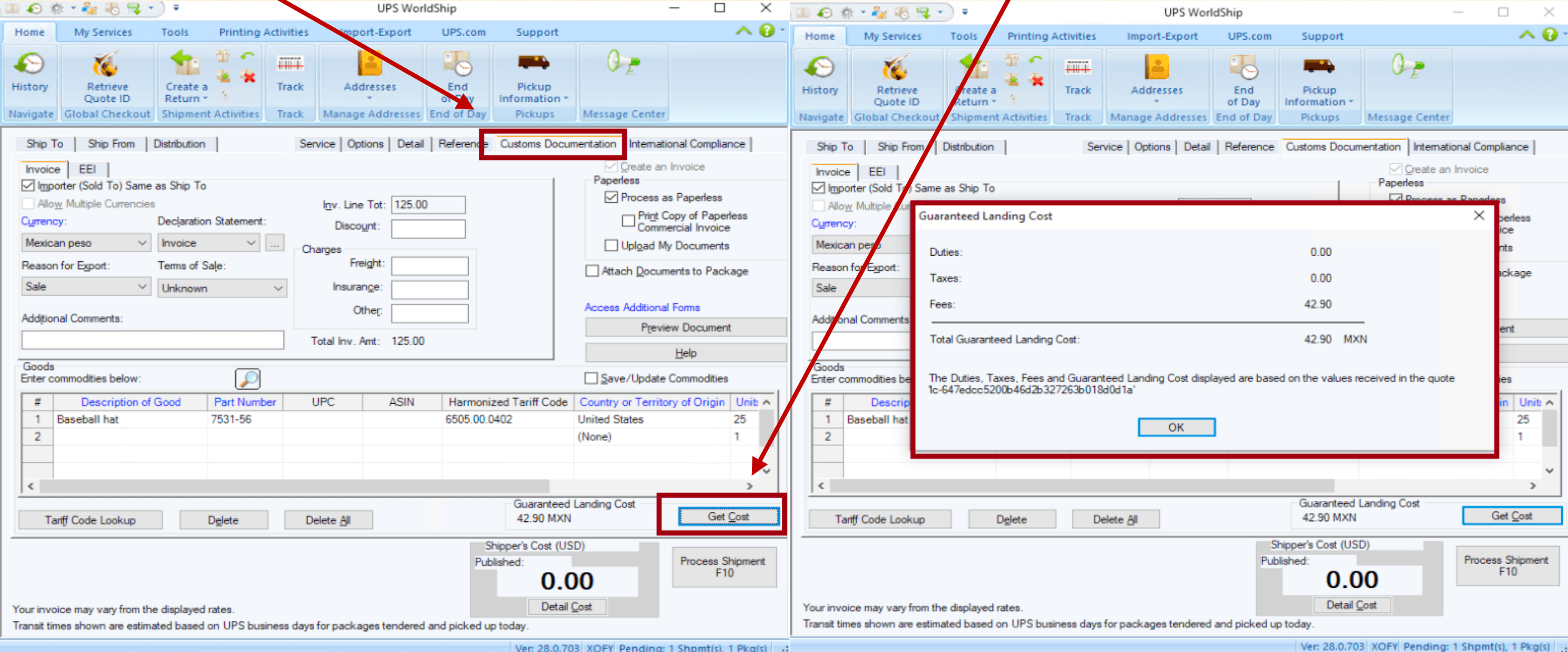Click left window goods table horizontal scrollbar
This screenshot has height=652, width=1568.
[x=295, y=486]
